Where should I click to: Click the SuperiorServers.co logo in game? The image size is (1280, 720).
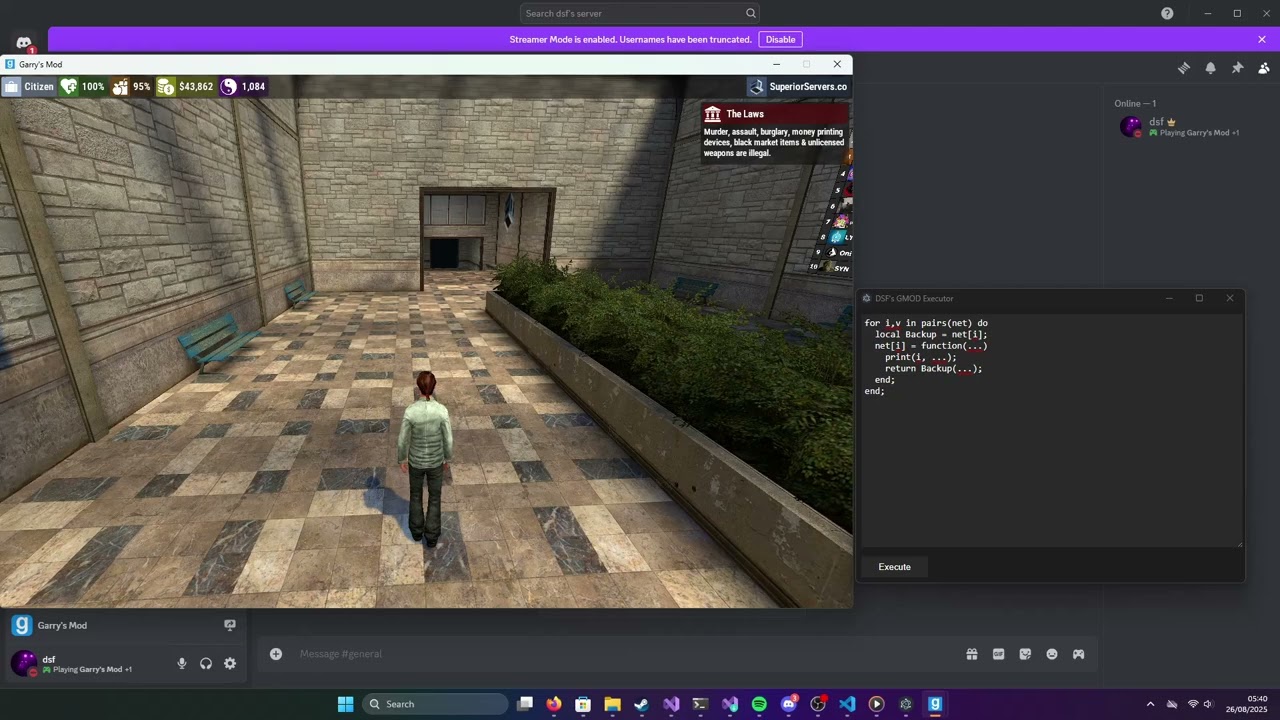point(757,87)
